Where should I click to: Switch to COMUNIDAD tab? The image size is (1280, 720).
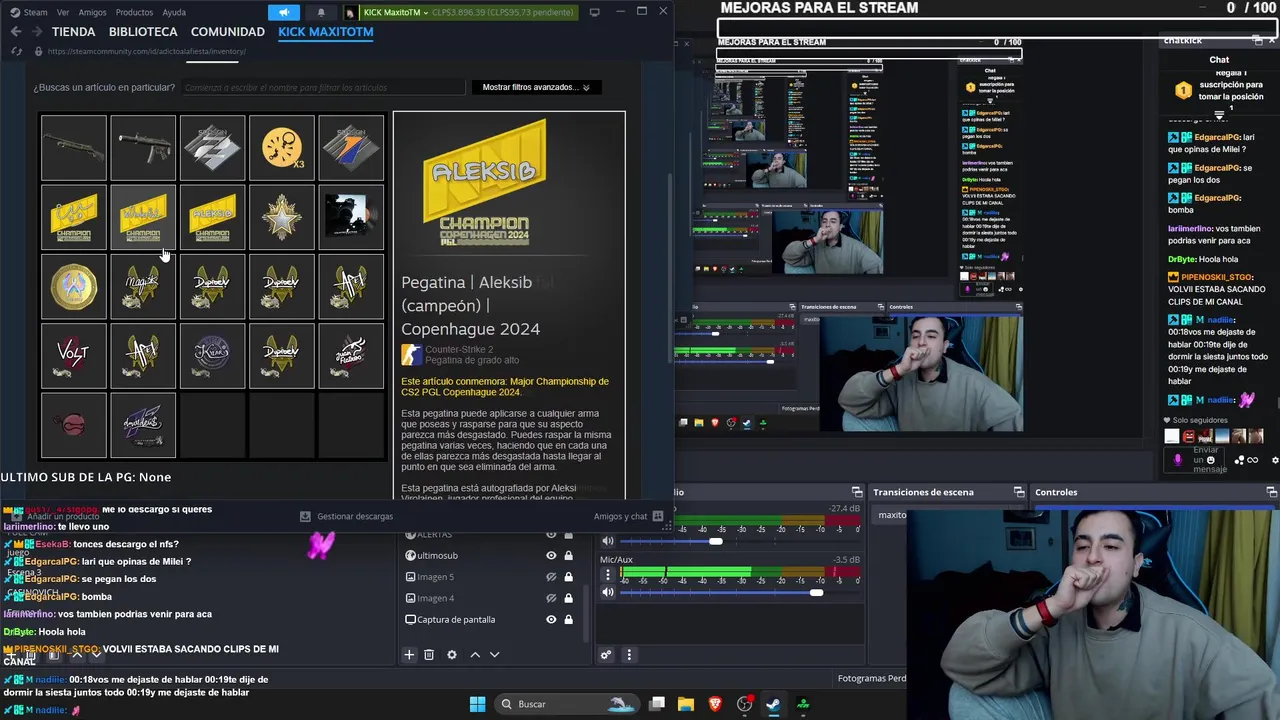coord(228,32)
